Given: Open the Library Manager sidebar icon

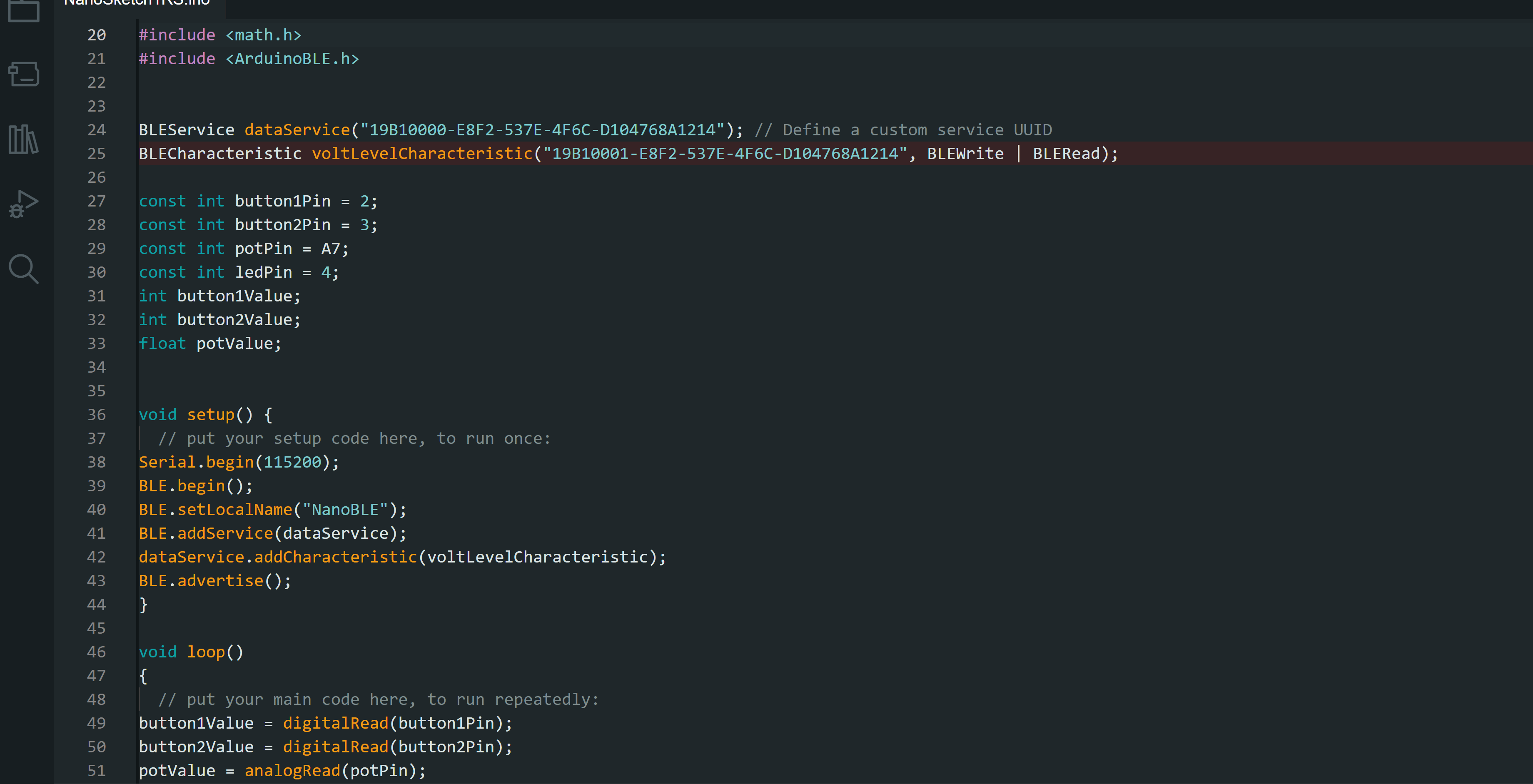Looking at the screenshot, I should pos(24,139).
